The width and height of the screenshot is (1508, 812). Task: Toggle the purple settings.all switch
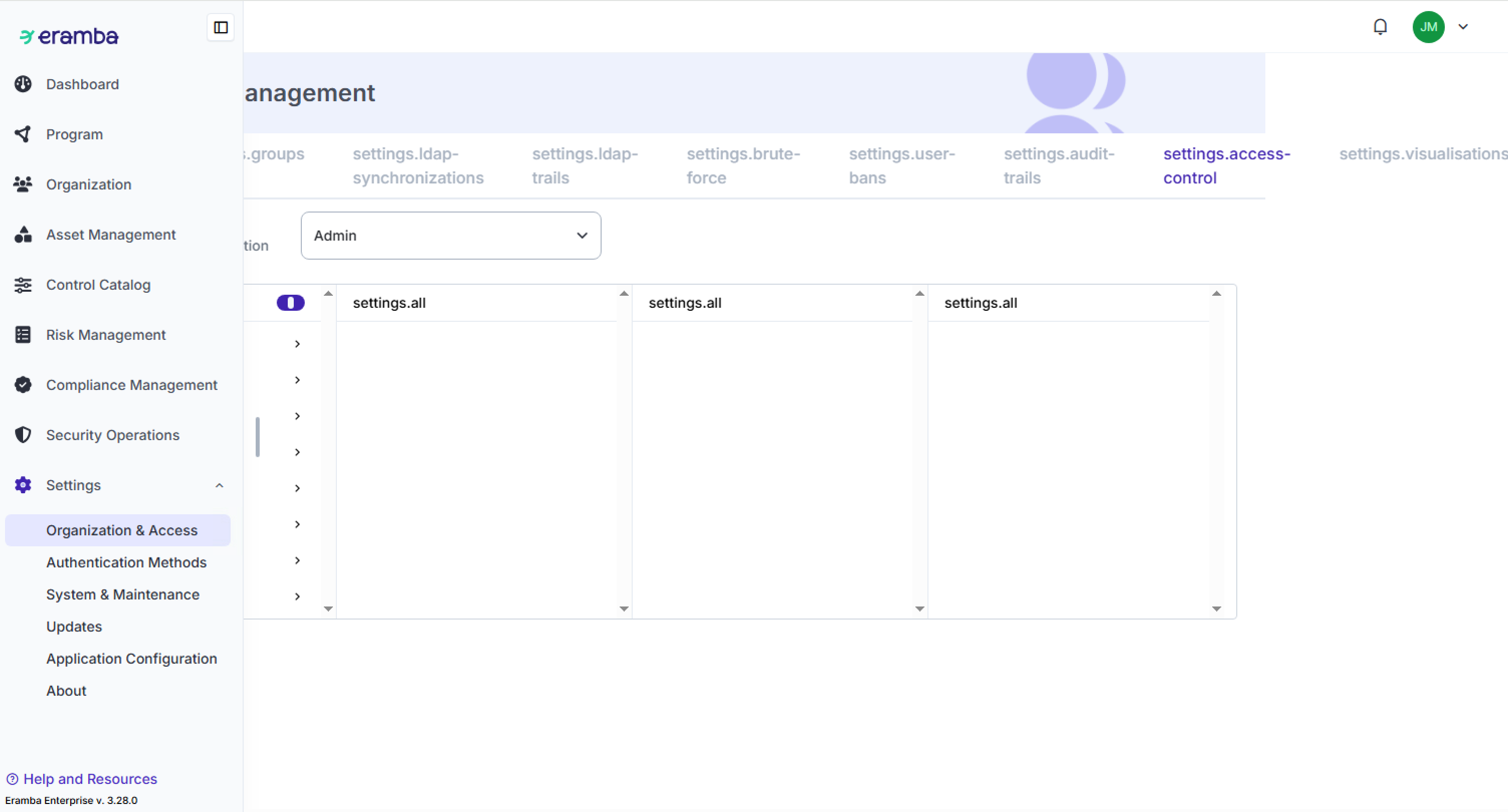pos(290,303)
